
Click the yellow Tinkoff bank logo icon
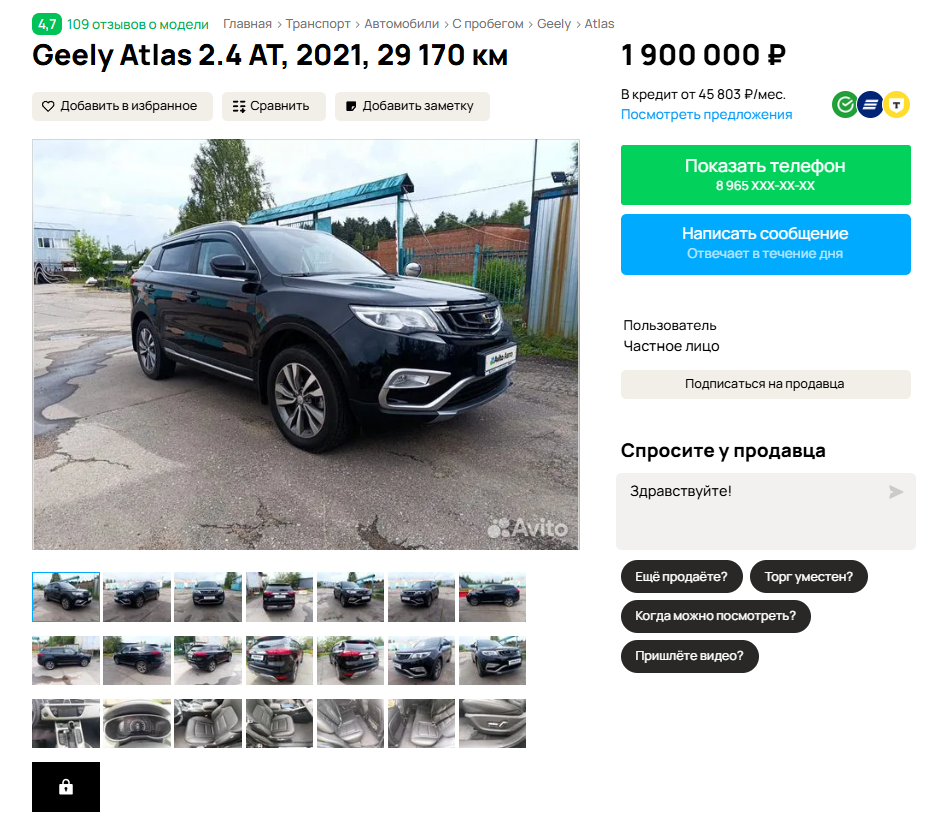pos(896,105)
